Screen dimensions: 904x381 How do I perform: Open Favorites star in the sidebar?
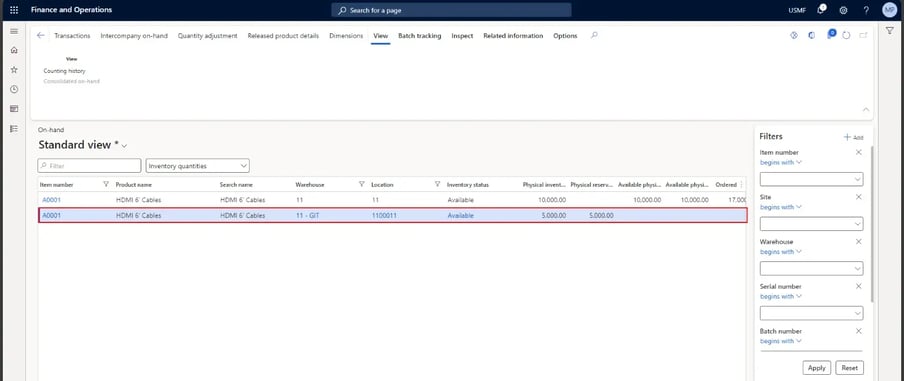[x=14, y=70]
